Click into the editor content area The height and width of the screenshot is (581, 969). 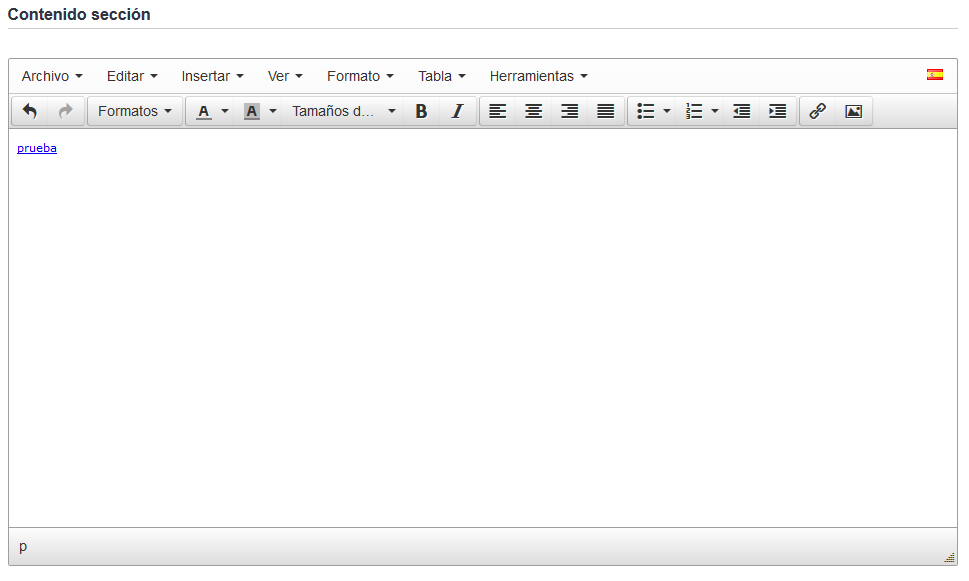483,328
